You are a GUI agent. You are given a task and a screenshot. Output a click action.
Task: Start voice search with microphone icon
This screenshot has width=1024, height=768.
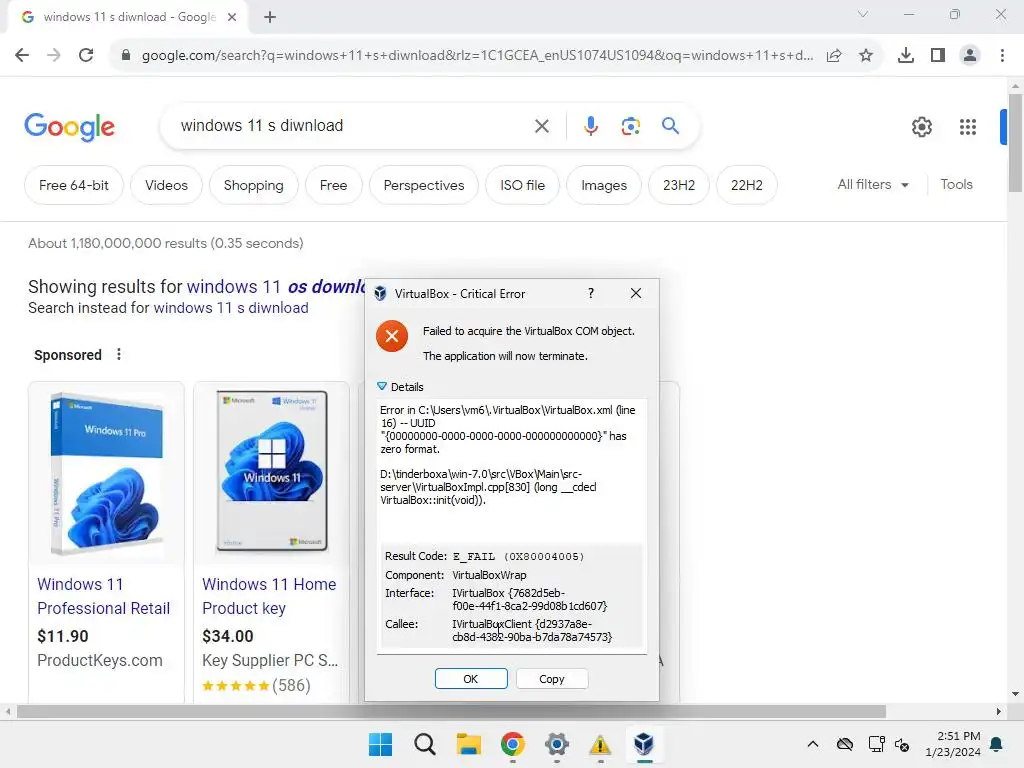pos(590,126)
